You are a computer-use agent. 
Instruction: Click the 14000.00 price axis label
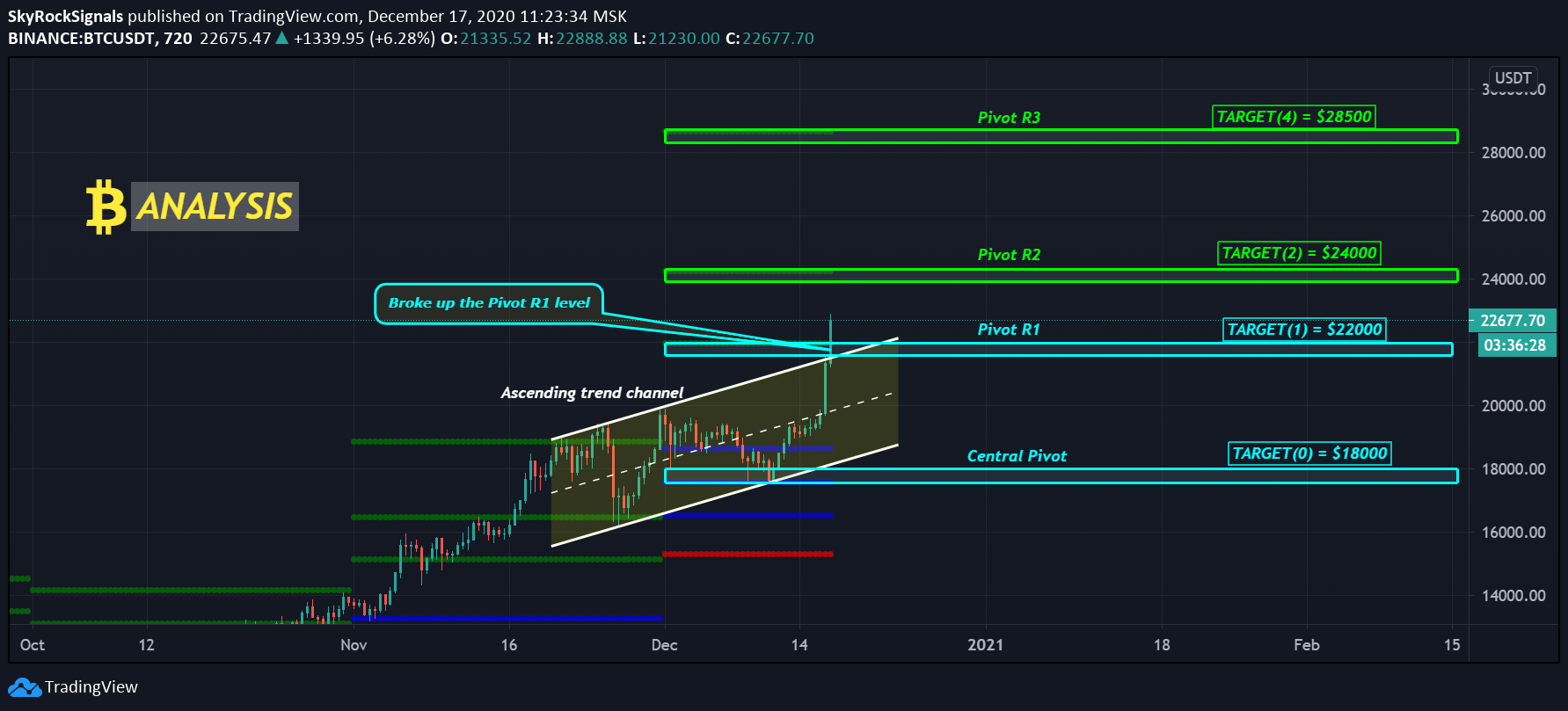coord(1513,596)
